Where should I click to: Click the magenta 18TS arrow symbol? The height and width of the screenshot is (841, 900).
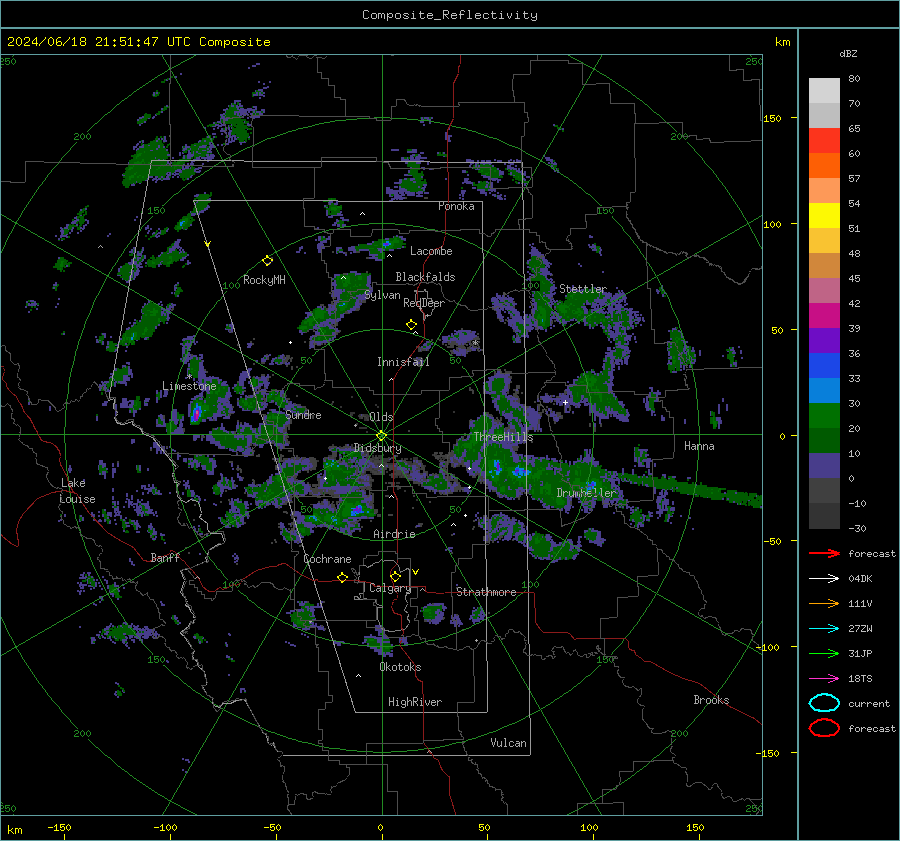point(824,679)
